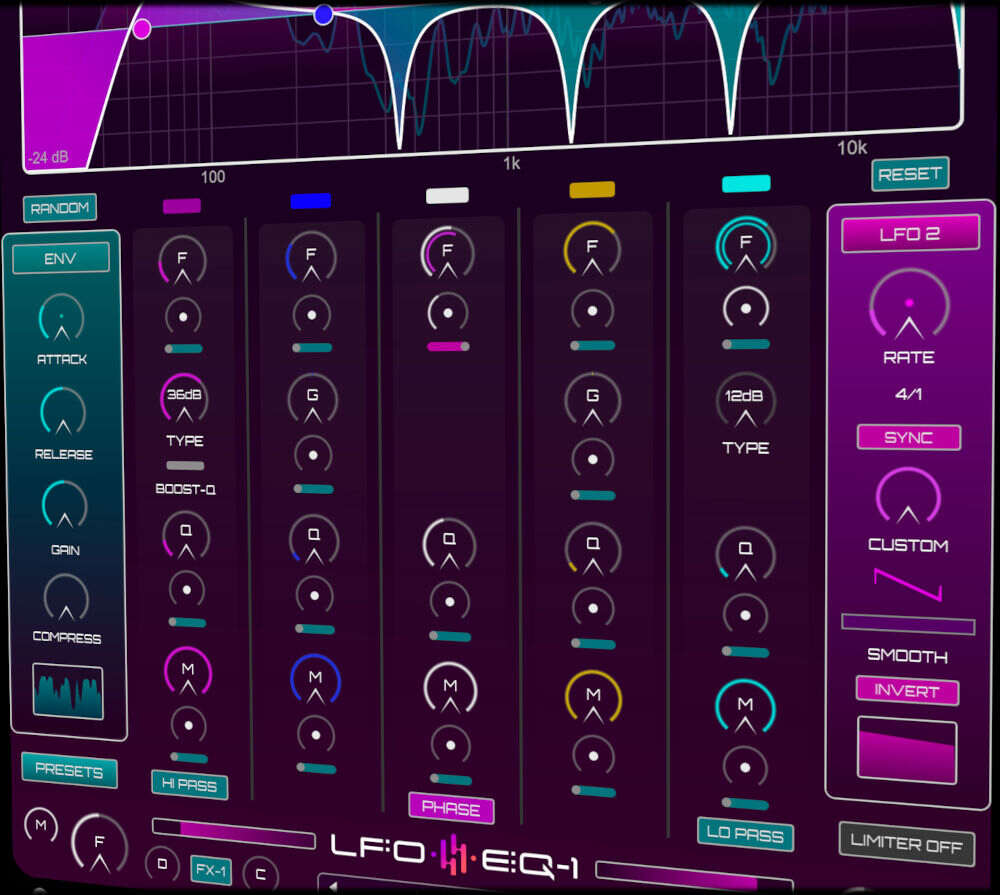Screen dimensions: 1000x895
Task: Click the ATTACK knob in the ENV panel
Action: pyautogui.click(x=62, y=318)
